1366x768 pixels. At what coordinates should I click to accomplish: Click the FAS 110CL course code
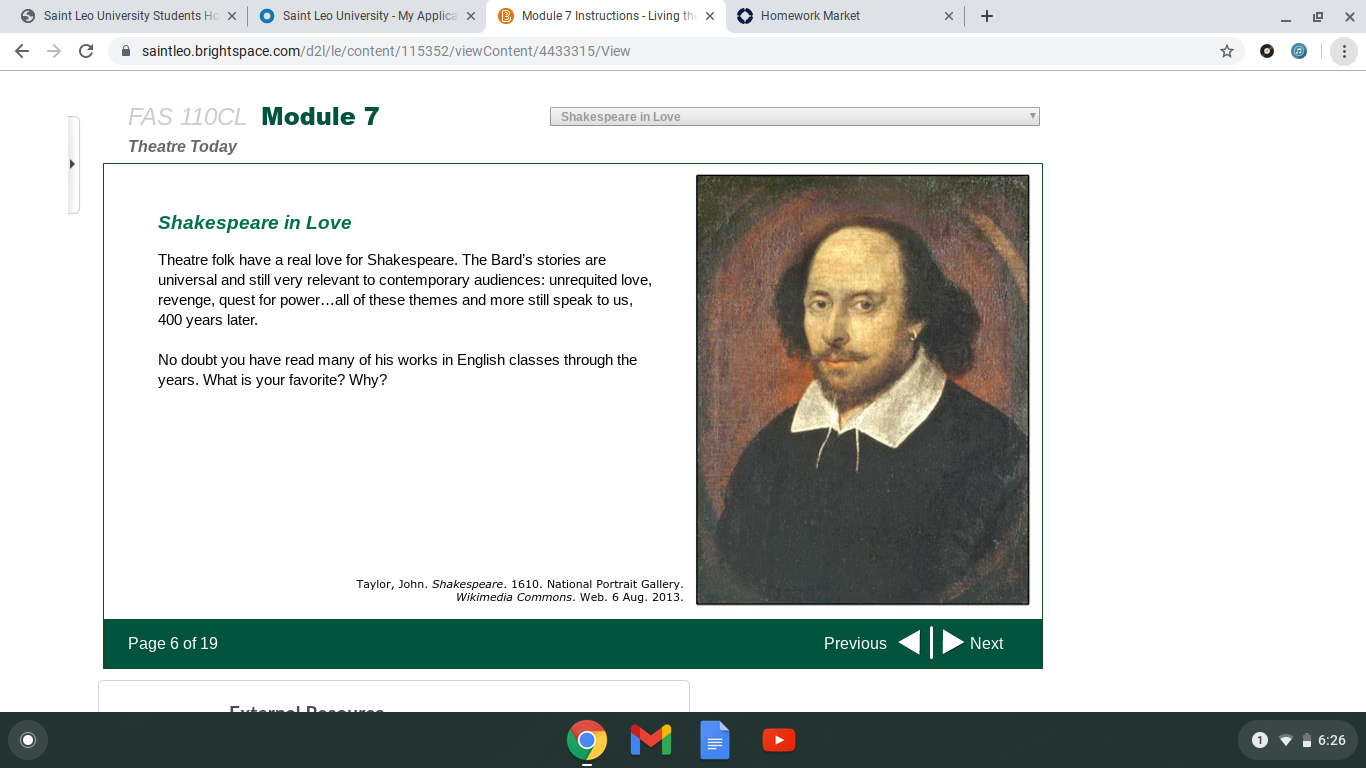(x=187, y=117)
